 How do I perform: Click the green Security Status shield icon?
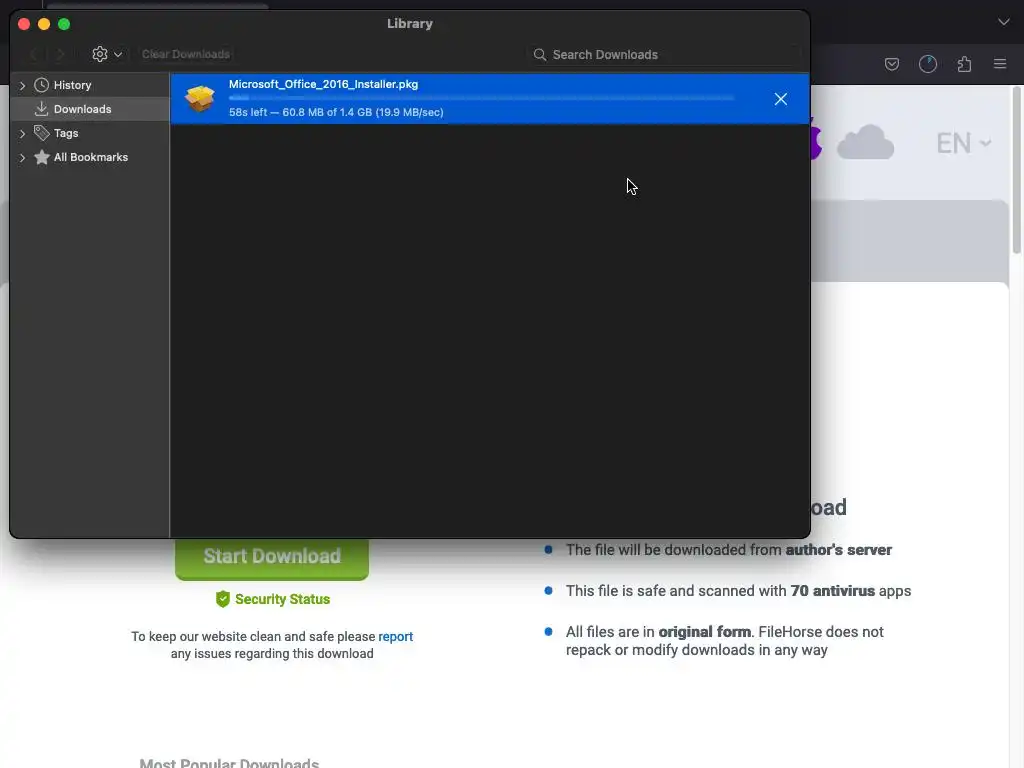coord(223,599)
